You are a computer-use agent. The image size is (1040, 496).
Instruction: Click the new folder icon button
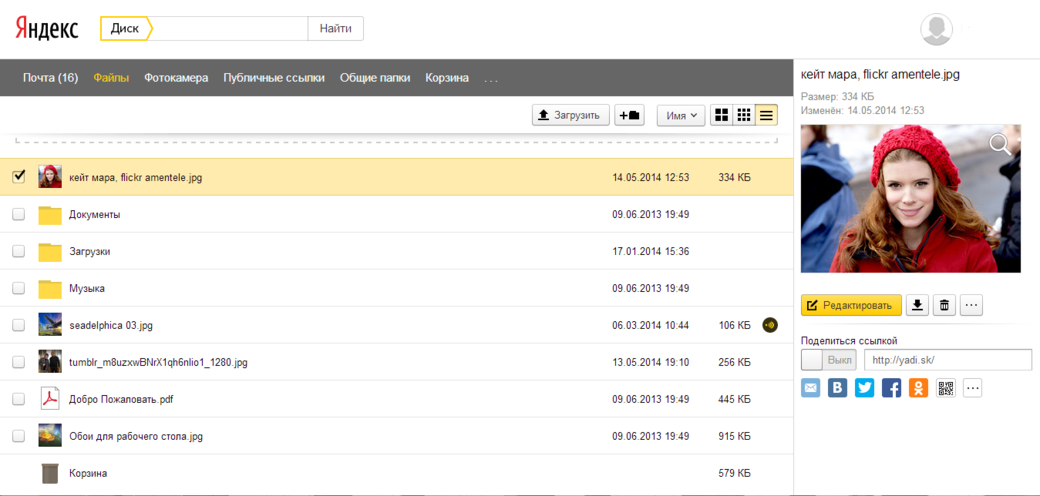click(629, 115)
